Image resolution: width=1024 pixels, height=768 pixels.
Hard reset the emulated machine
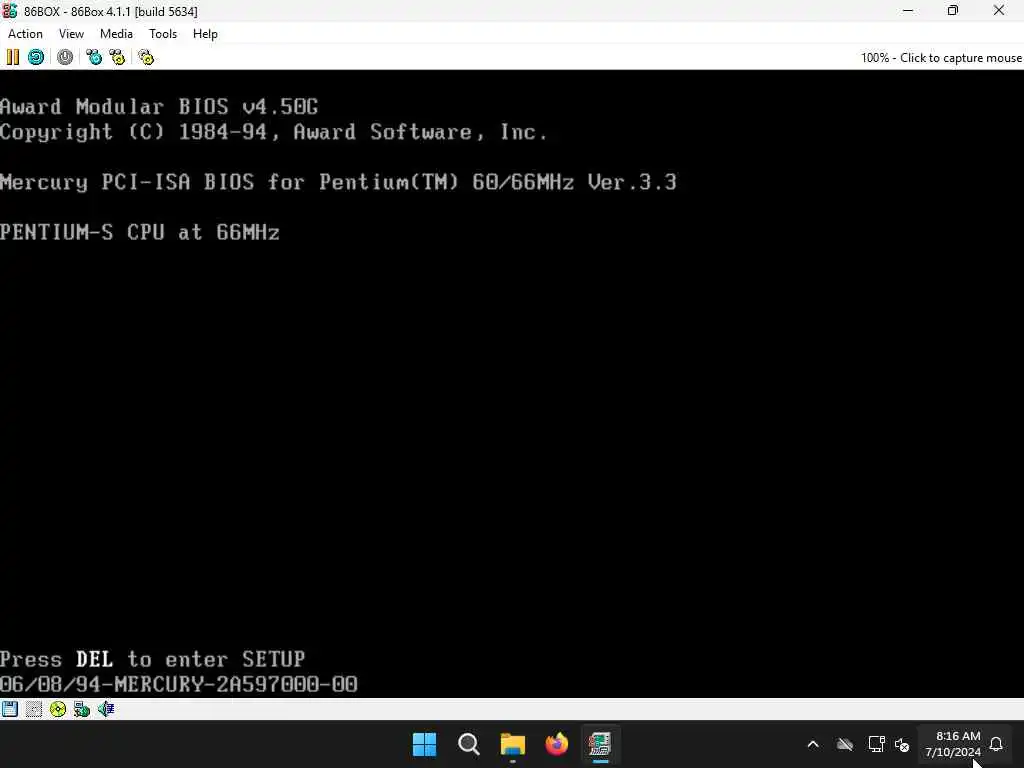pyautogui.click(x=36, y=57)
